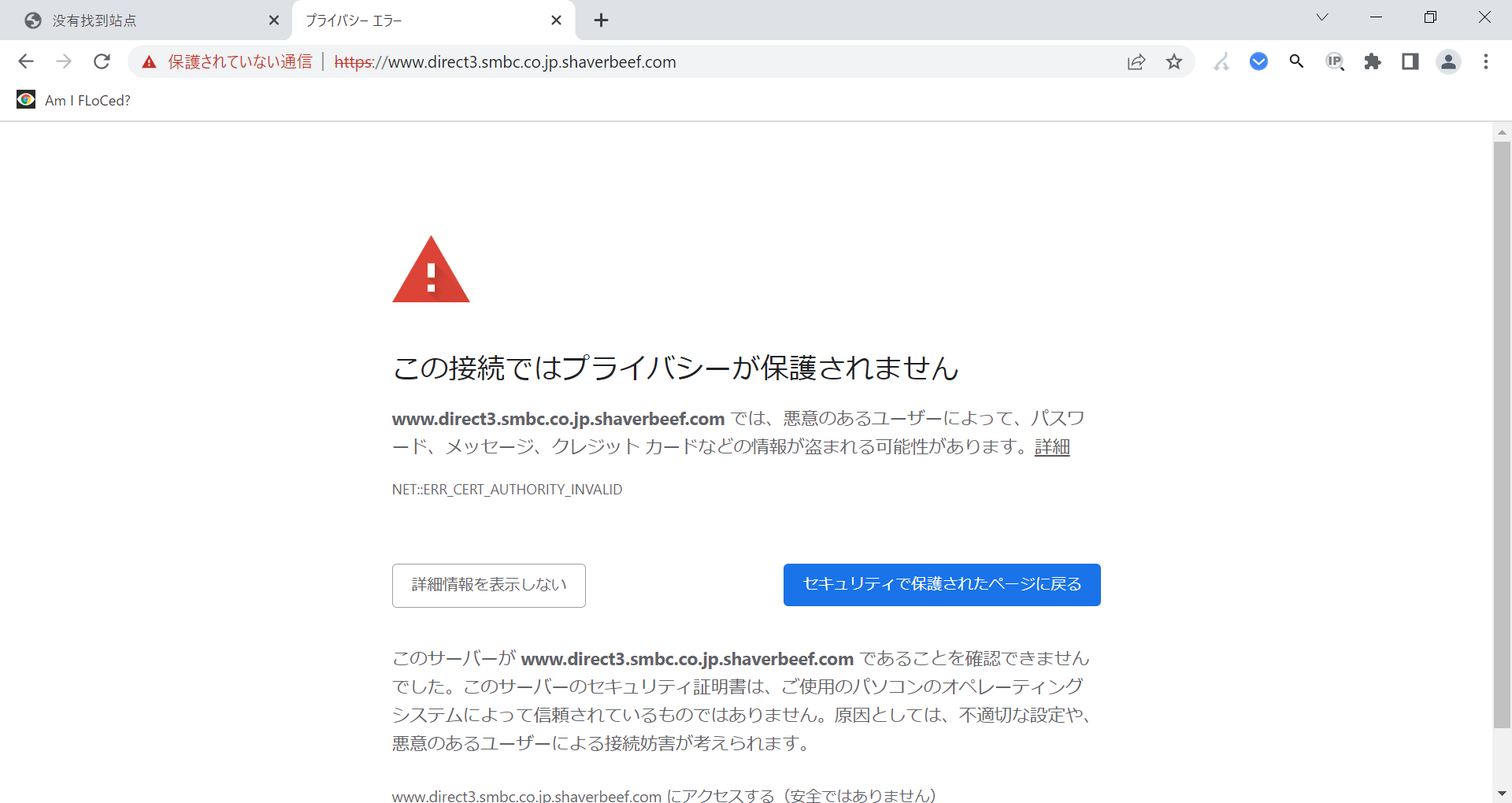The height and width of the screenshot is (803, 1512).
Task: Bookmark this page with the star icon
Action: click(1174, 61)
